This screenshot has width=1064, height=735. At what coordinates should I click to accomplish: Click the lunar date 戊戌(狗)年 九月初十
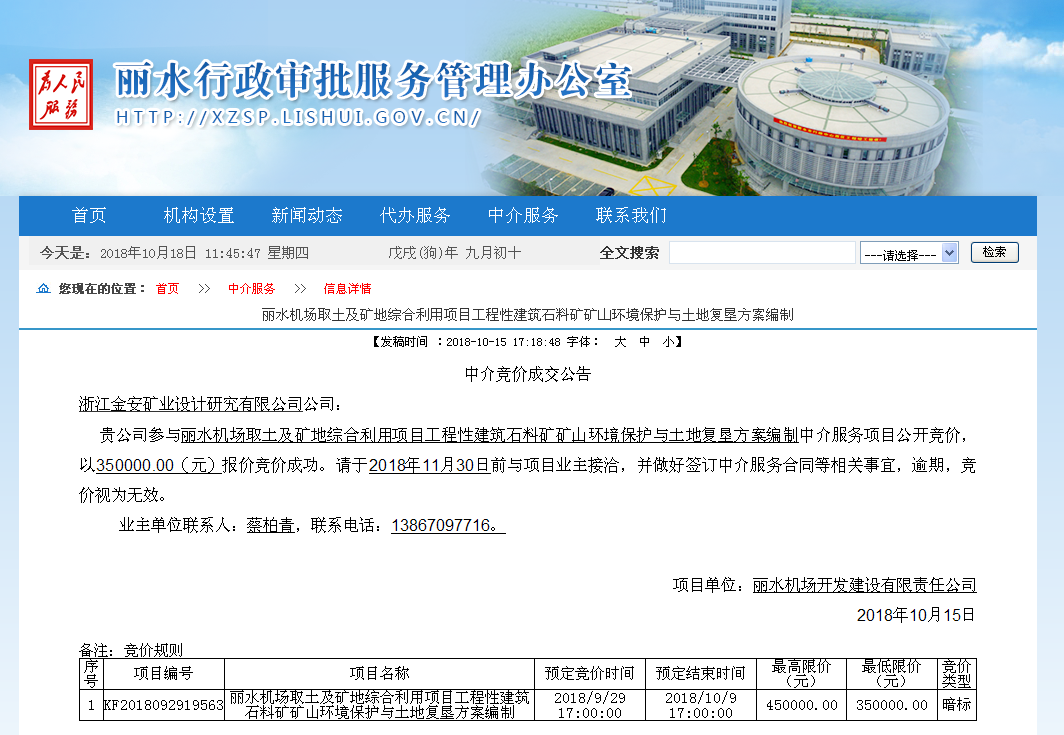click(454, 253)
